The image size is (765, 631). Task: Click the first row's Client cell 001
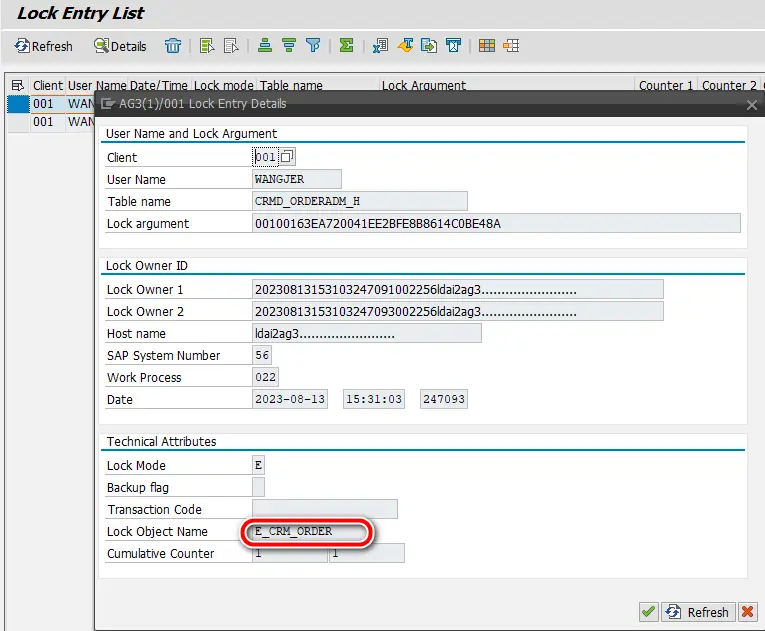tap(47, 104)
